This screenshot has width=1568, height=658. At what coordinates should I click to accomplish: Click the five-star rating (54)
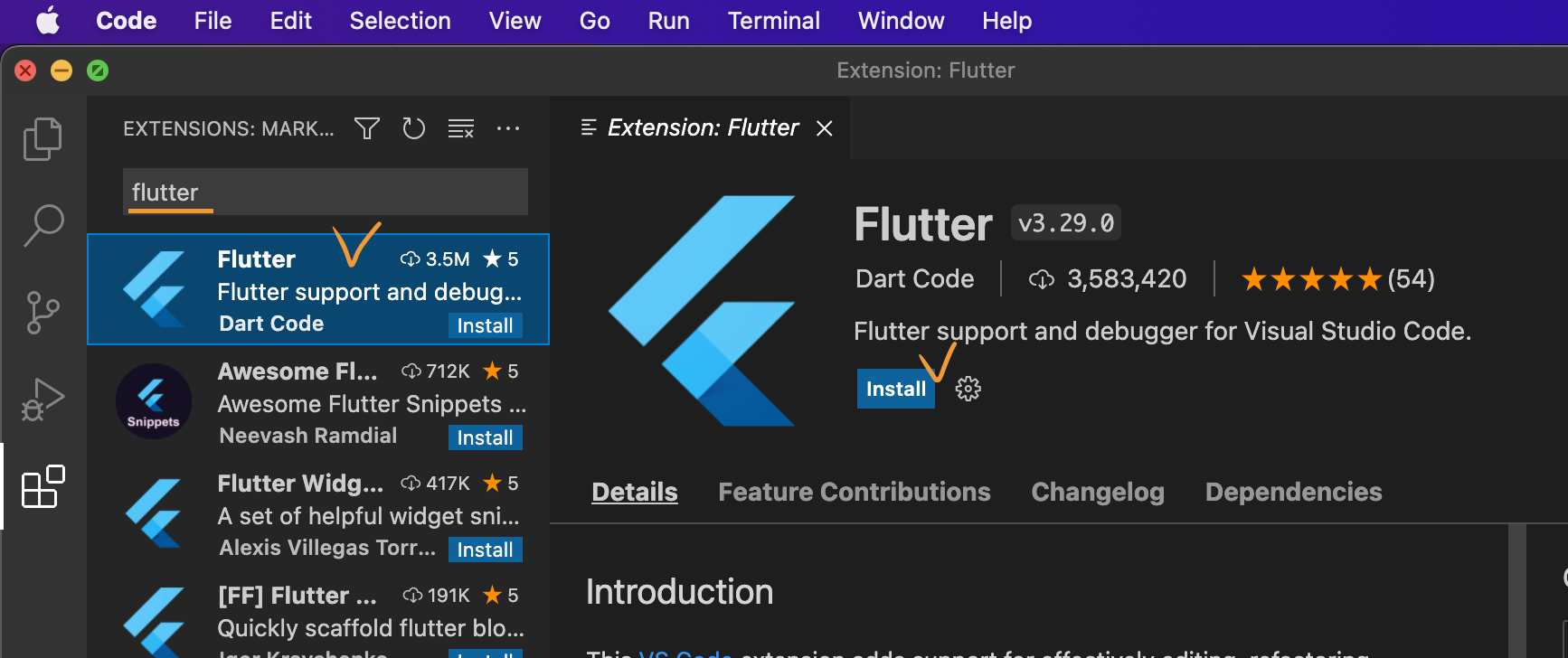click(x=1338, y=278)
